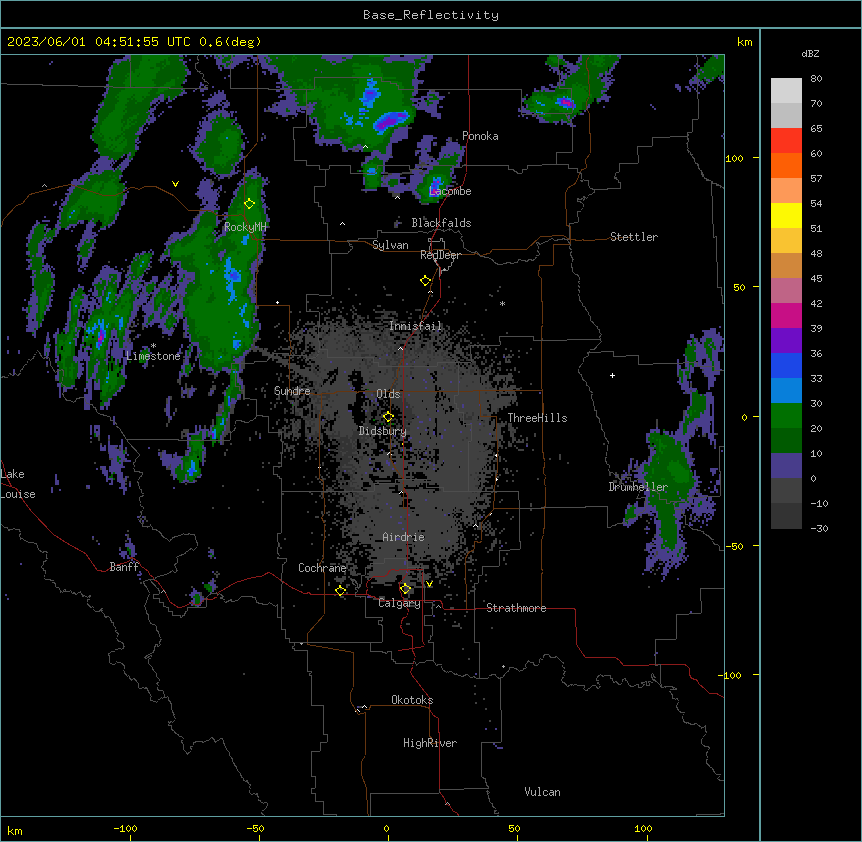Click the 100 tick on the right axis
This screenshot has height=842, width=862.
coord(734,159)
